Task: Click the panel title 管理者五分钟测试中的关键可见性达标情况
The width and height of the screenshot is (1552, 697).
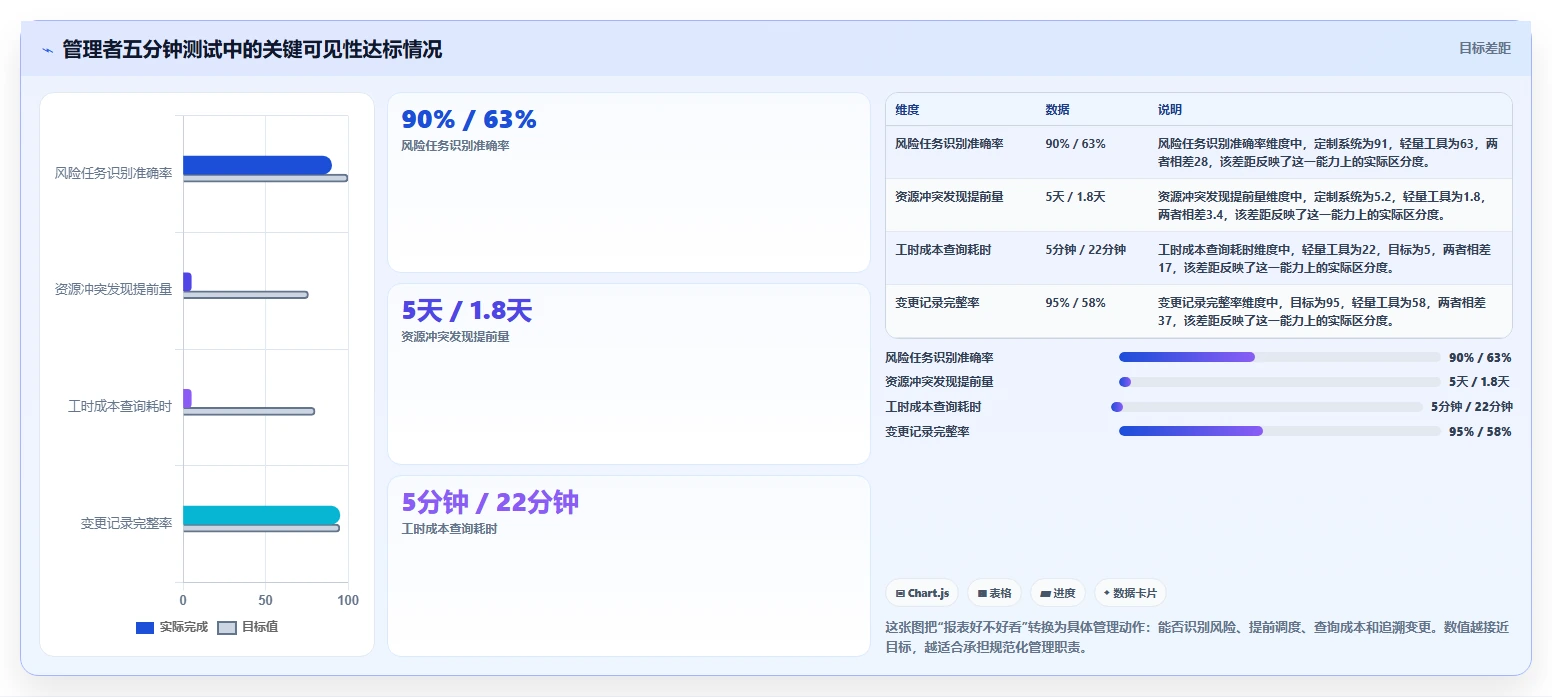Action: [x=252, y=50]
